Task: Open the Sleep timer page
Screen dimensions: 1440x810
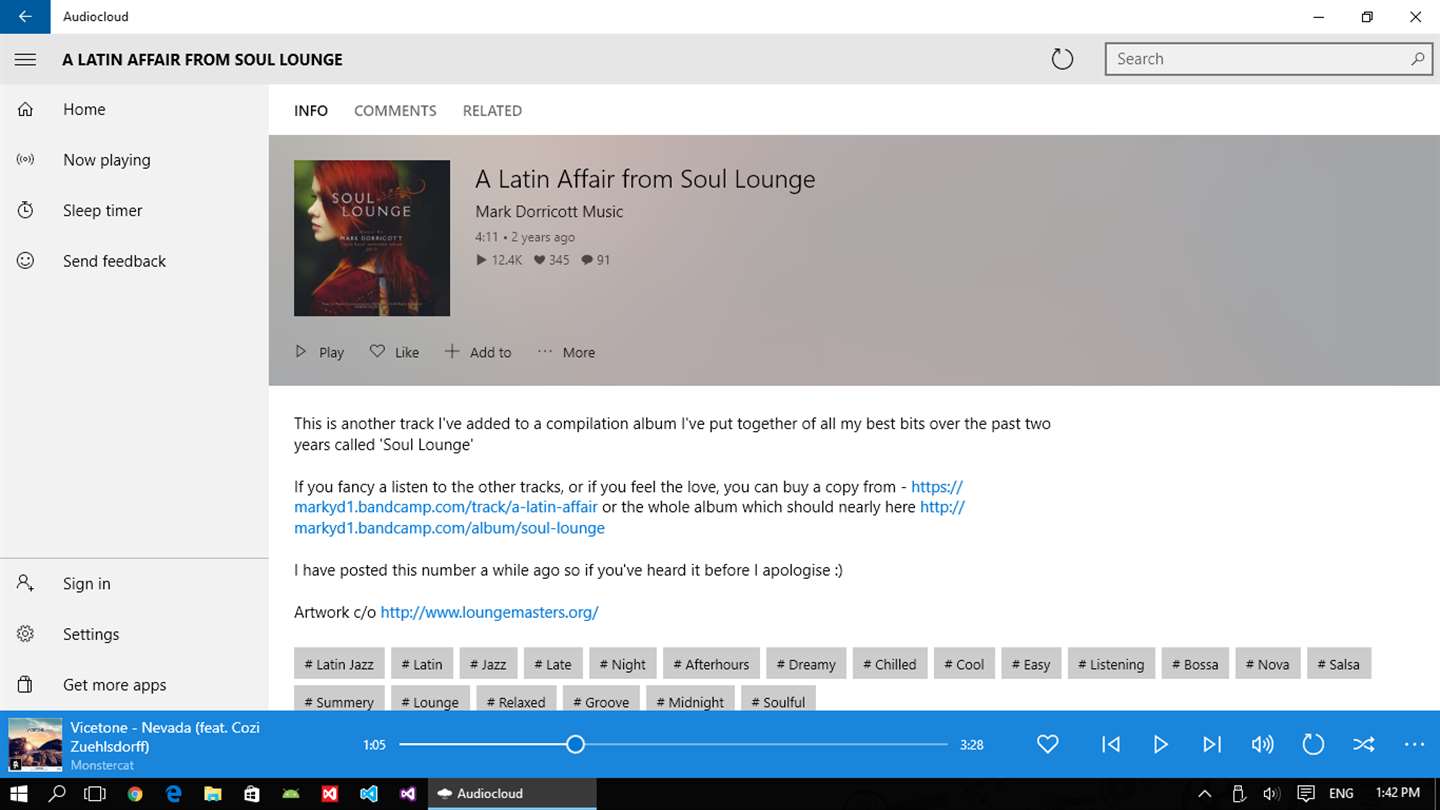Action: point(134,211)
